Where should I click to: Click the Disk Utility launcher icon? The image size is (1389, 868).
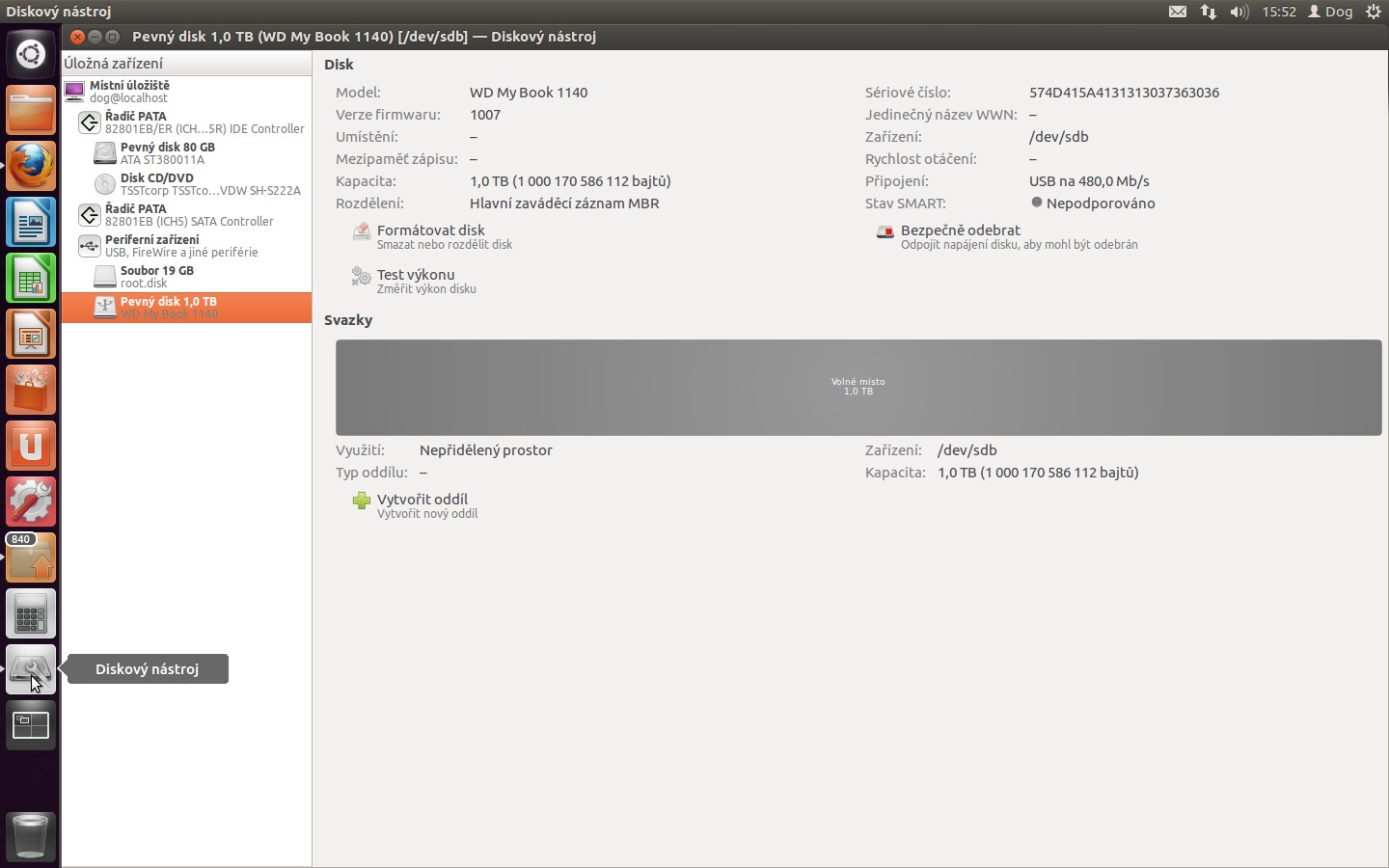[x=31, y=669]
